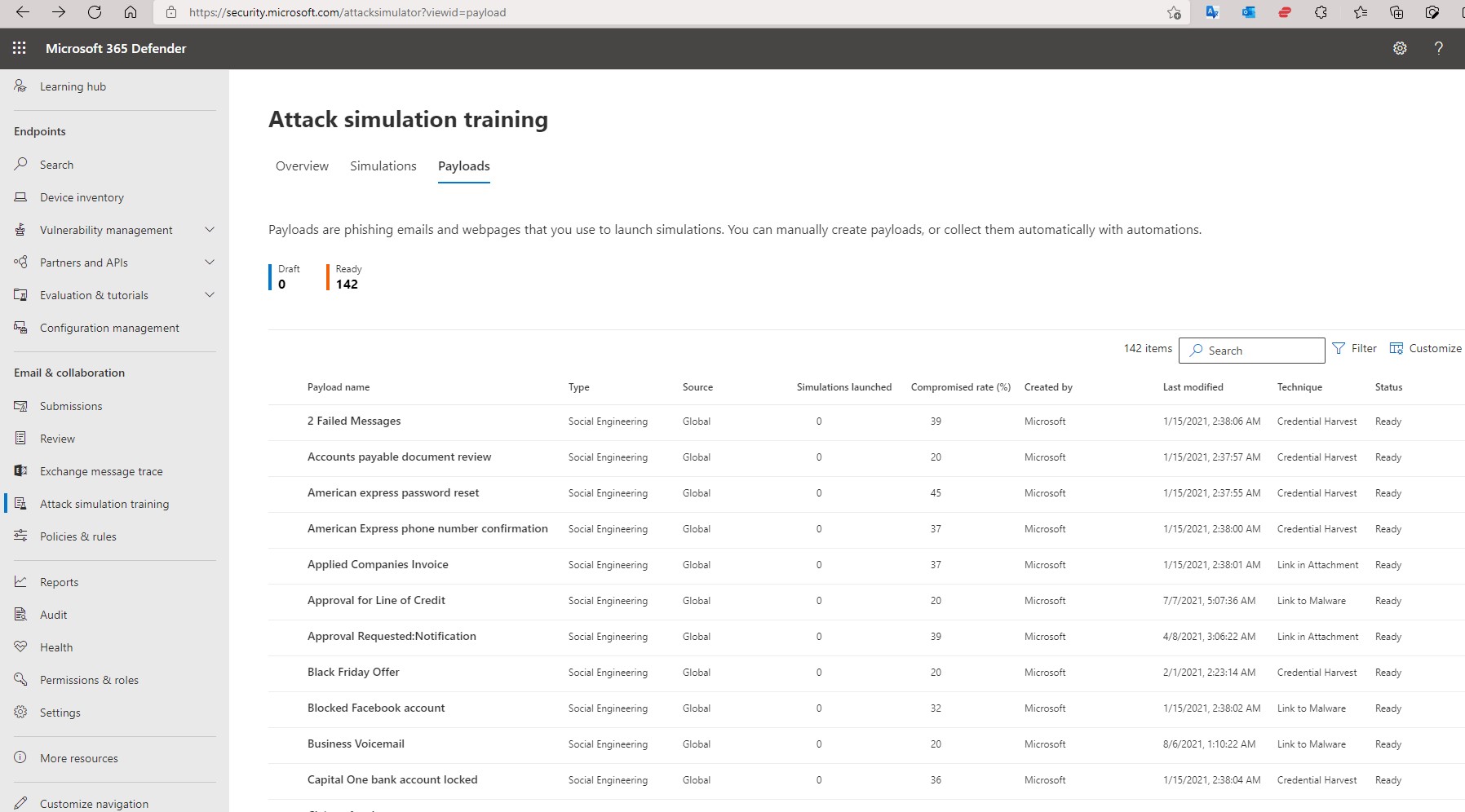Open the app launcher waffle icon
The width and height of the screenshot is (1465, 812).
pos(20,48)
